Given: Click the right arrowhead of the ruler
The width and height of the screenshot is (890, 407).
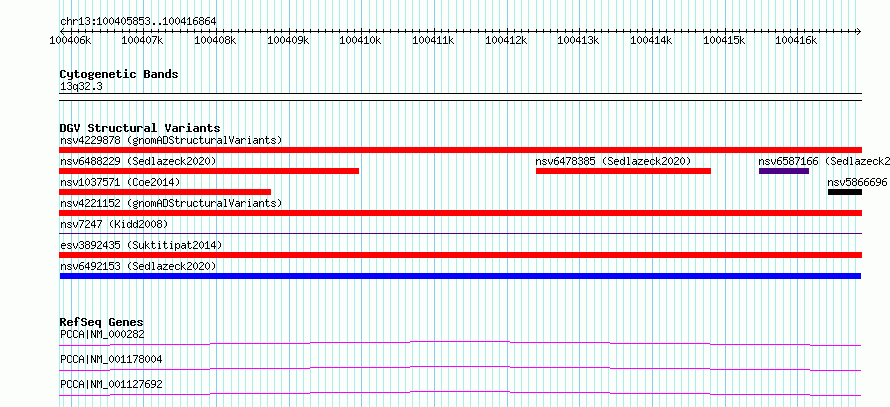Looking at the screenshot, I should tap(858, 31).
